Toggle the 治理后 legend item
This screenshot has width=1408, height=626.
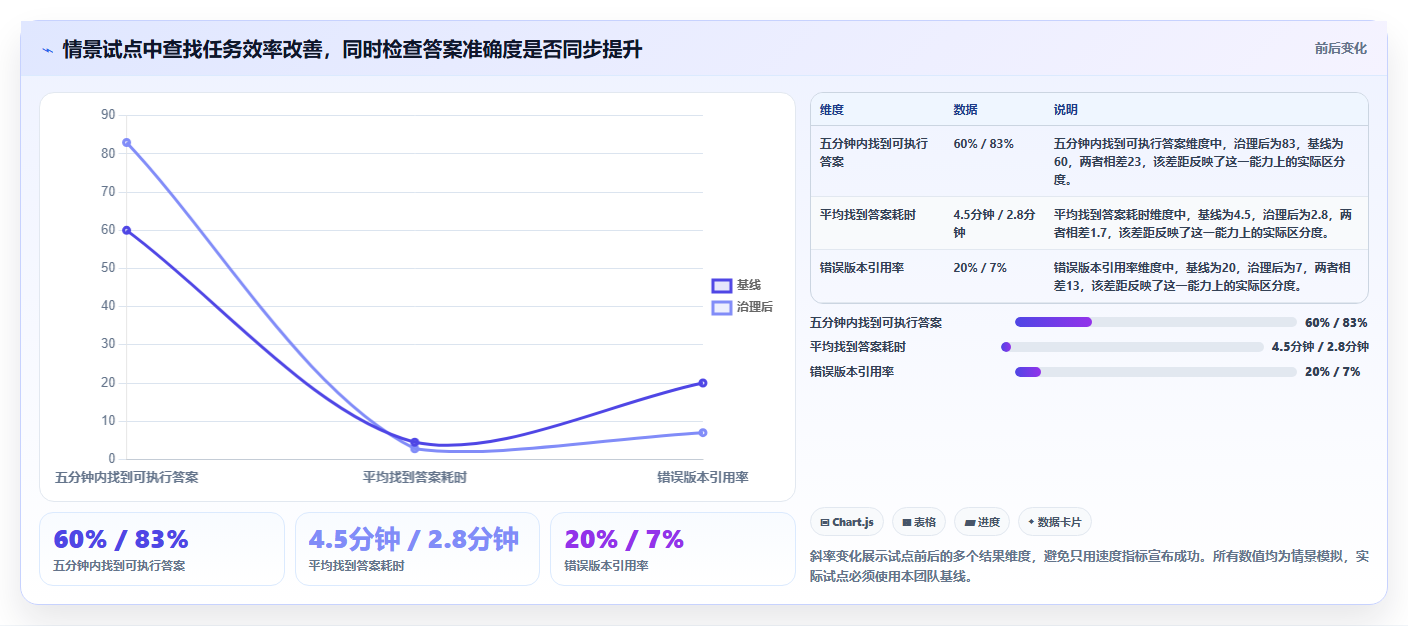point(742,307)
